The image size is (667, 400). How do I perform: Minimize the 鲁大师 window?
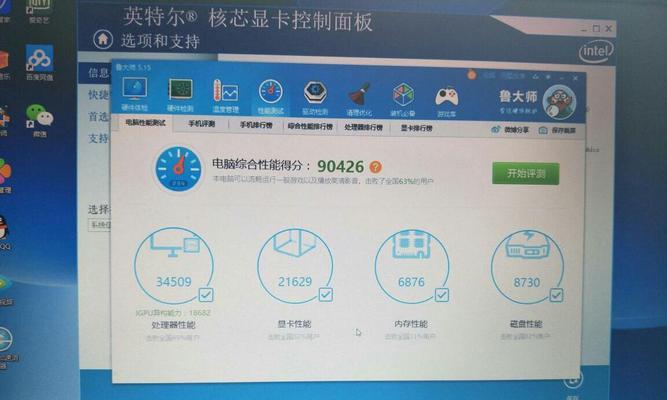pyautogui.click(x=562, y=77)
